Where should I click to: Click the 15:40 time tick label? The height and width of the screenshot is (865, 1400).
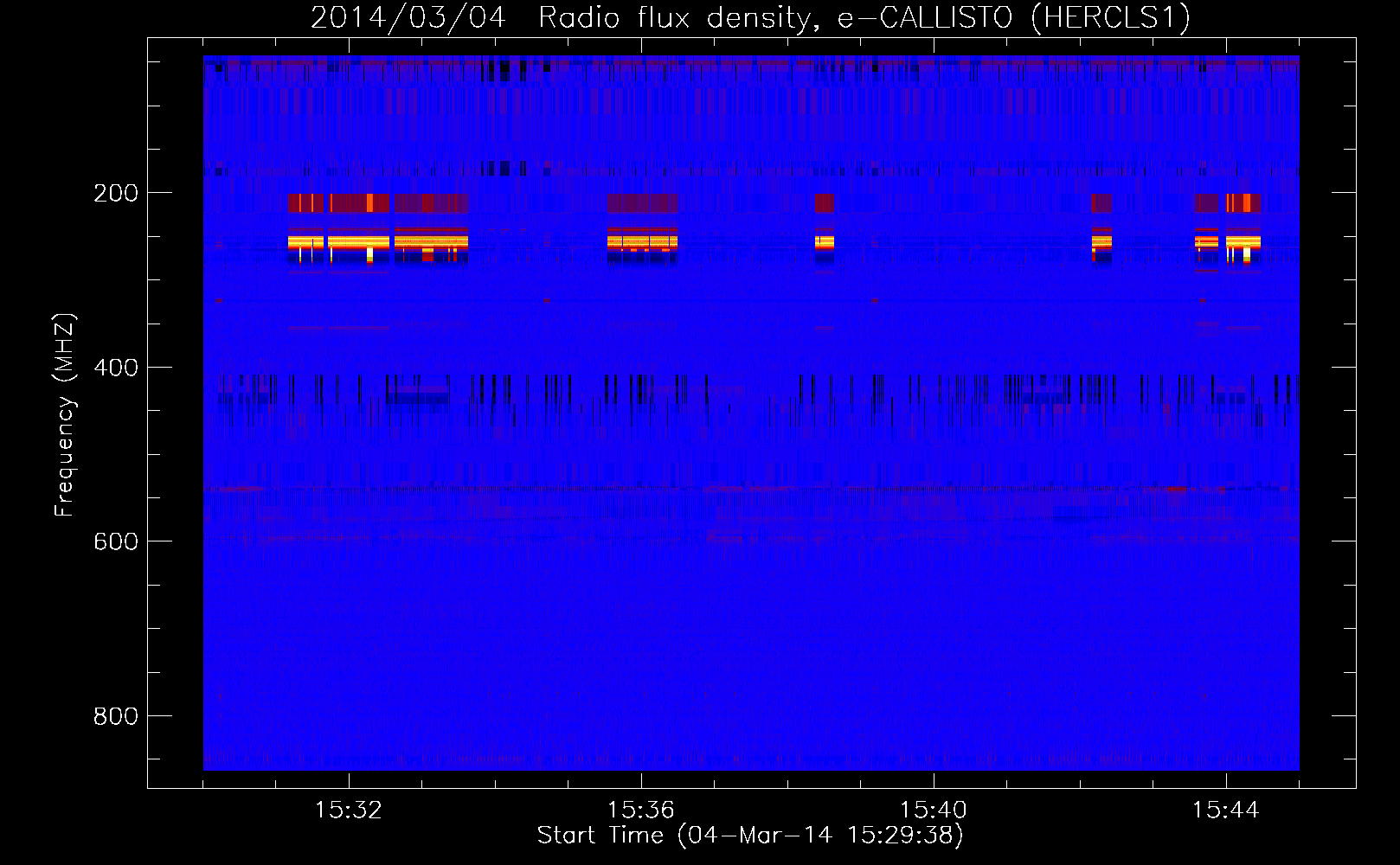pos(934,811)
